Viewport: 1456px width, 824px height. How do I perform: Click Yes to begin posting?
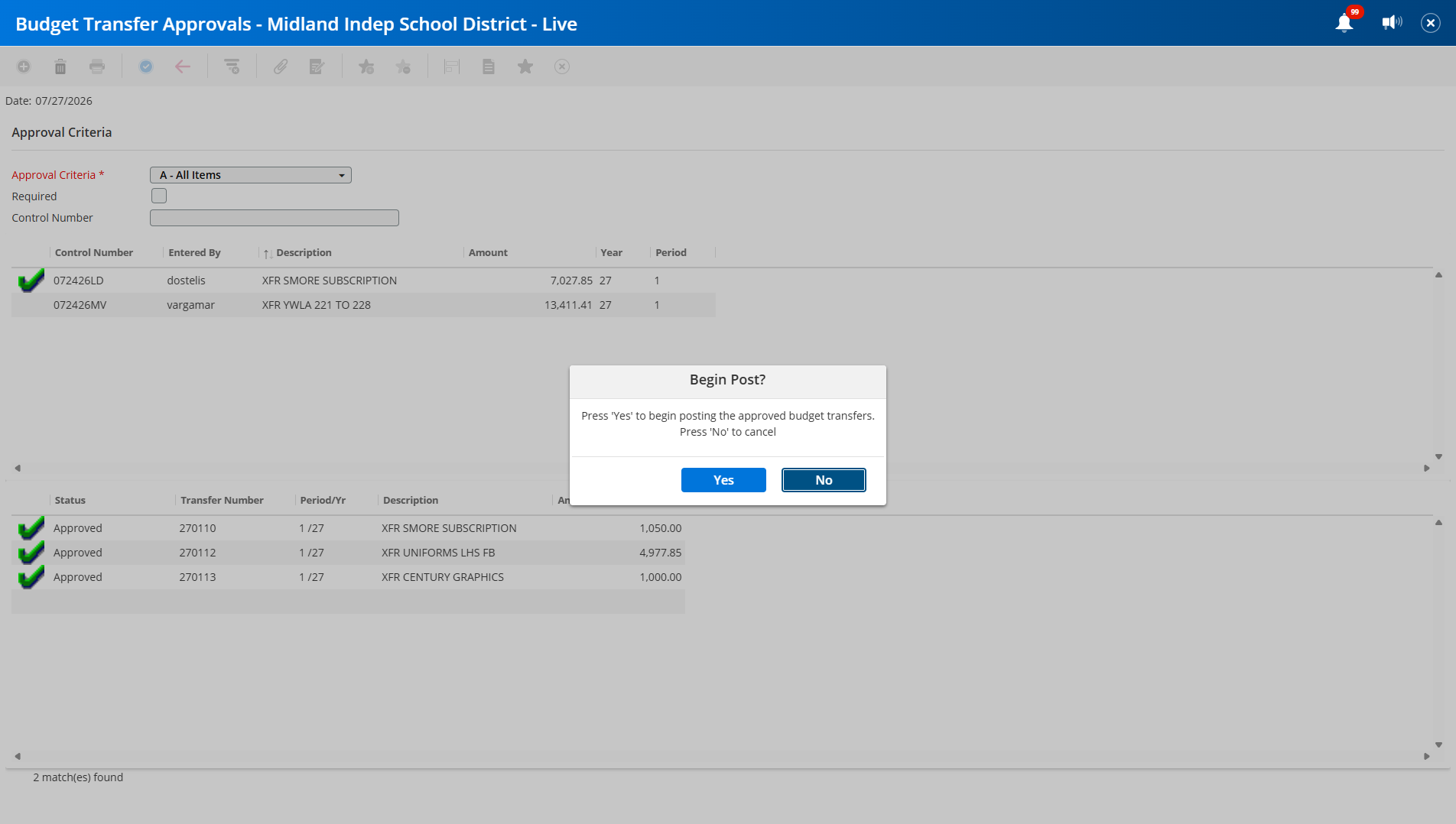(x=723, y=480)
